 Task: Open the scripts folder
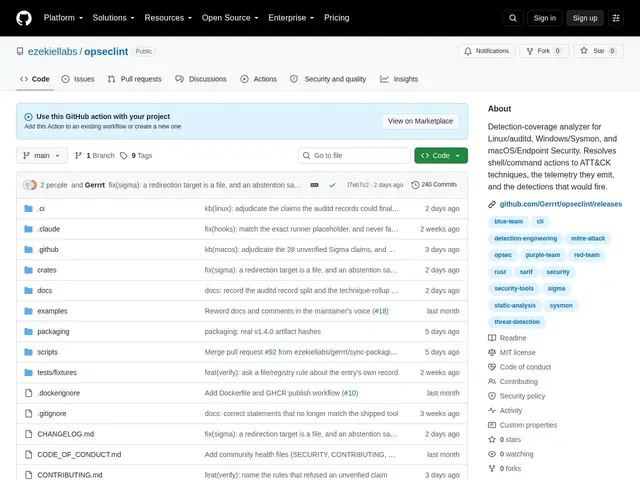(47, 352)
